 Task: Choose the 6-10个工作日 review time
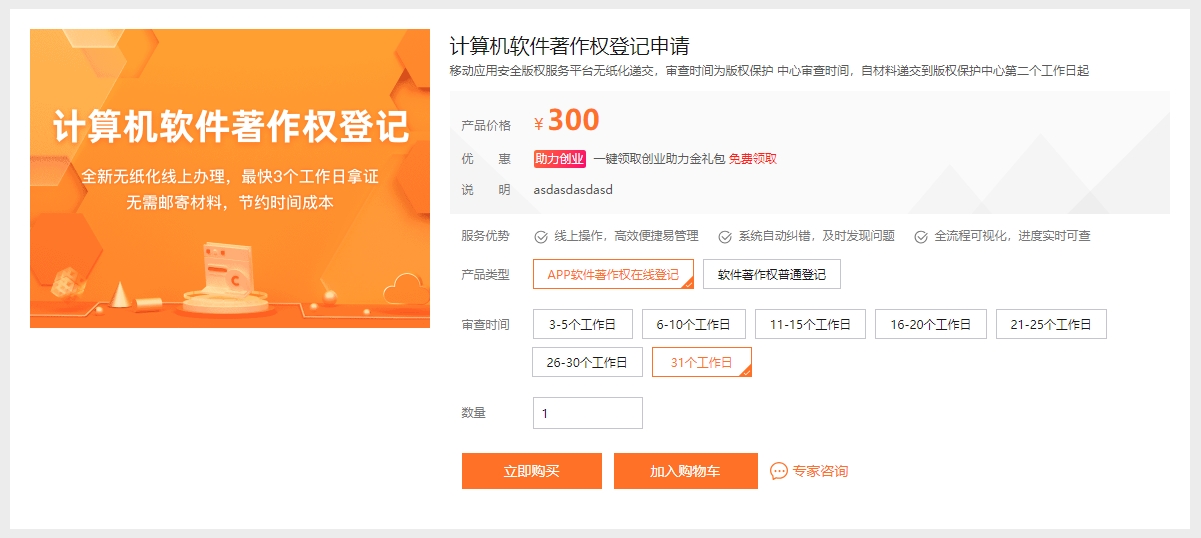[x=694, y=324]
